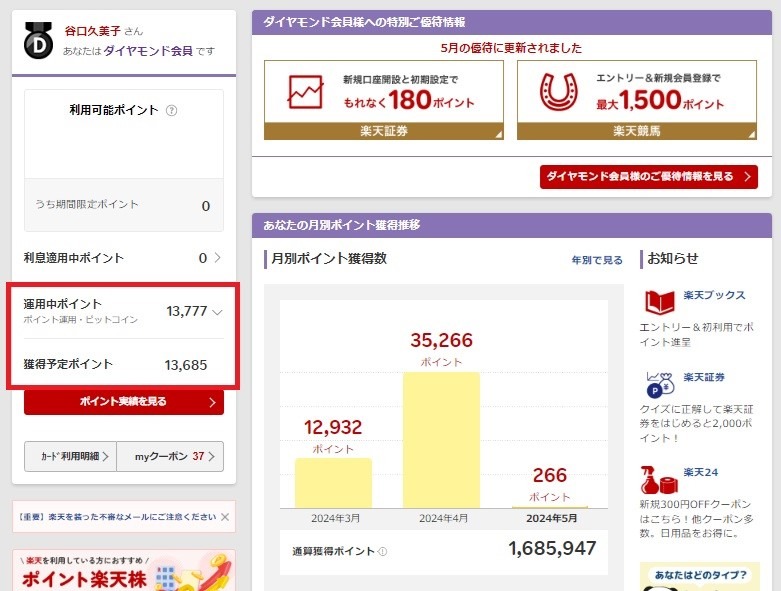Open ダイヤモンド会員様のご優待情報を見る button
Viewport: 781px width, 591px height.
649,177
